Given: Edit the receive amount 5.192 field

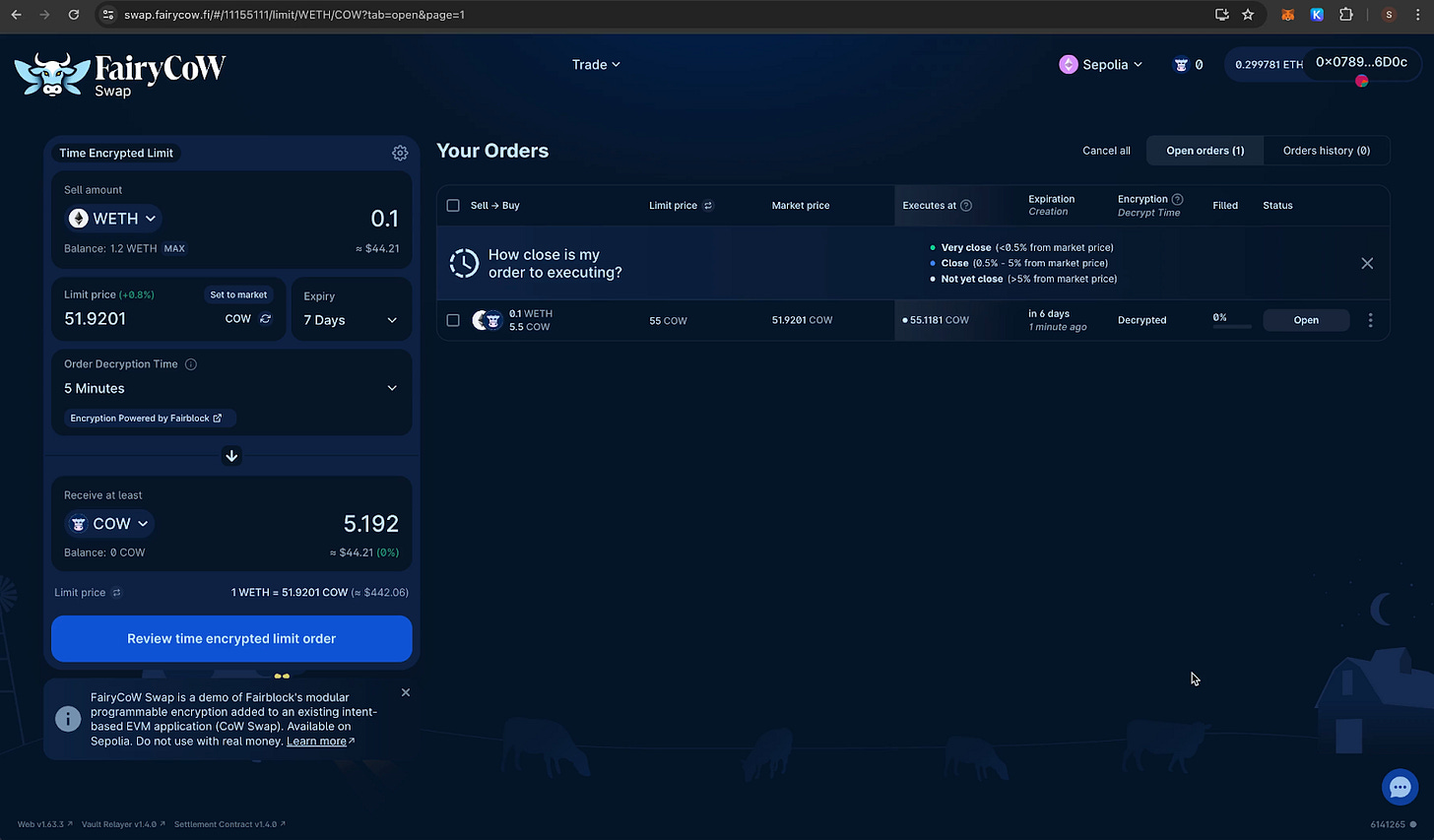Looking at the screenshot, I should [x=370, y=524].
